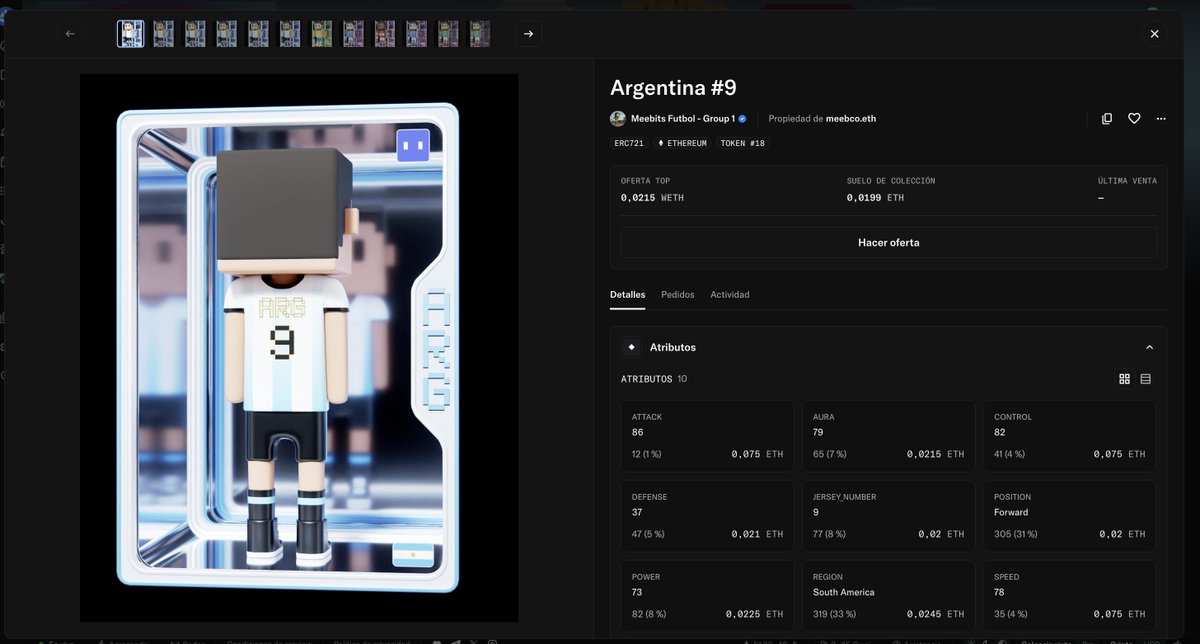Click the blue verified badge next to collection name
Screen dimensions: 1200x644
[x=742, y=118]
